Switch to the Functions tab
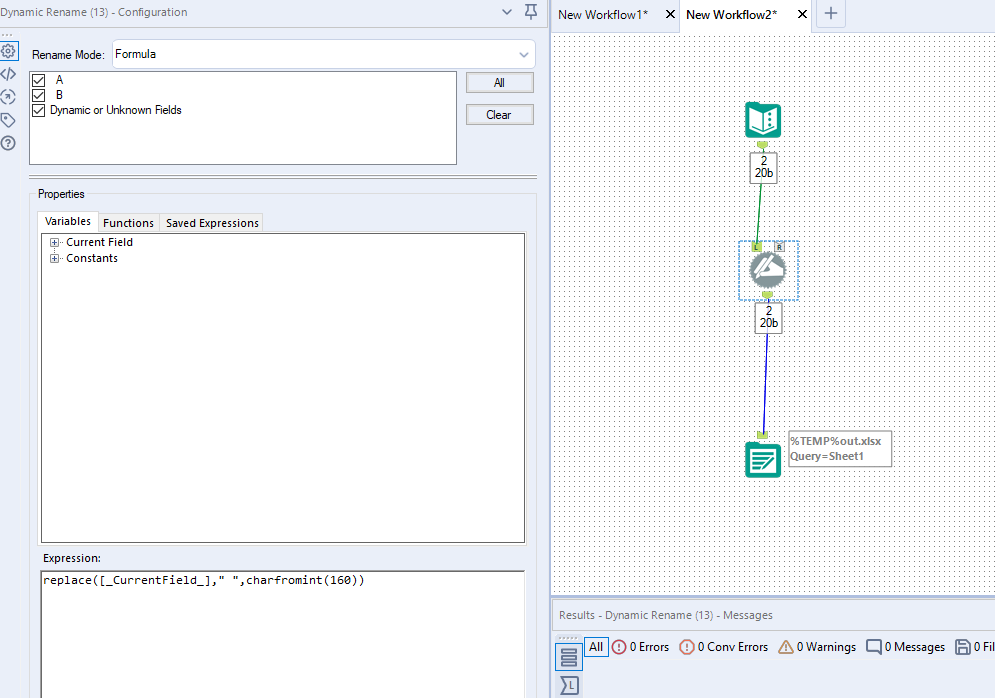The height and width of the screenshot is (698, 995). (x=128, y=223)
